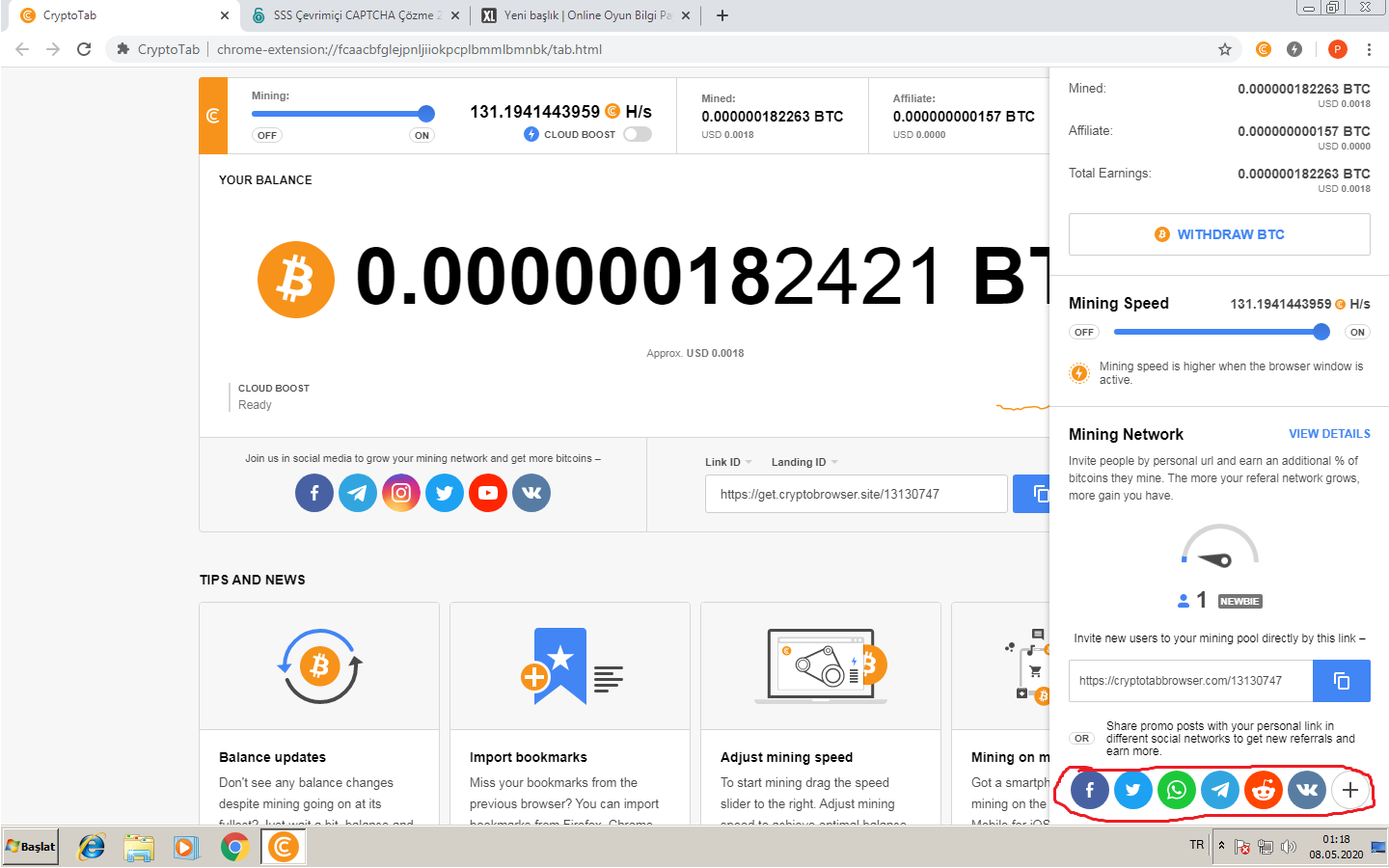
Task: Switch to the CryptoTab browser tab
Action: point(125,15)
